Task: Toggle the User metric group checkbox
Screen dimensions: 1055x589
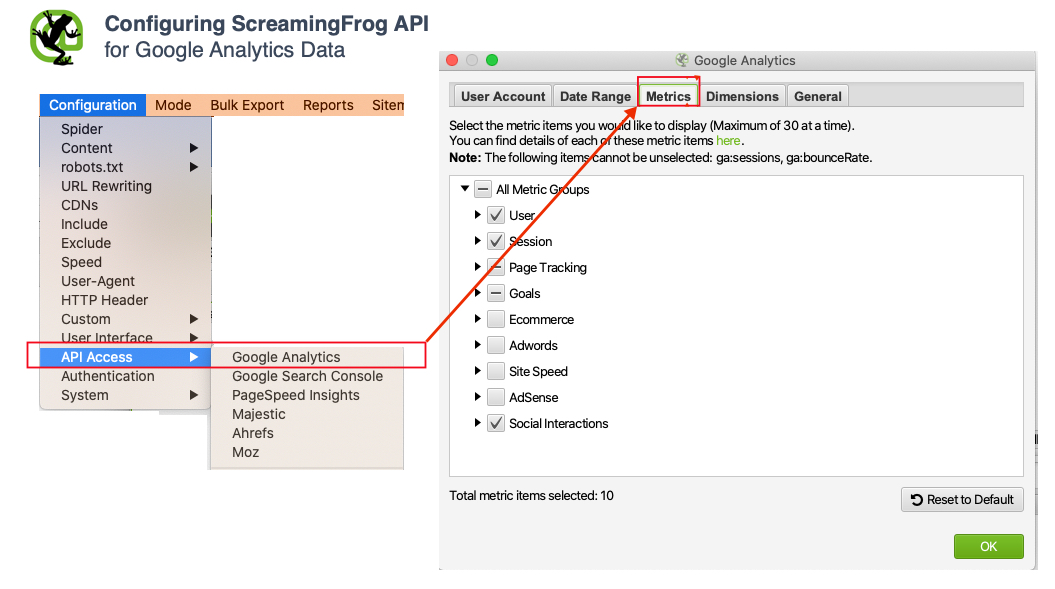Action: click(496, 215)
